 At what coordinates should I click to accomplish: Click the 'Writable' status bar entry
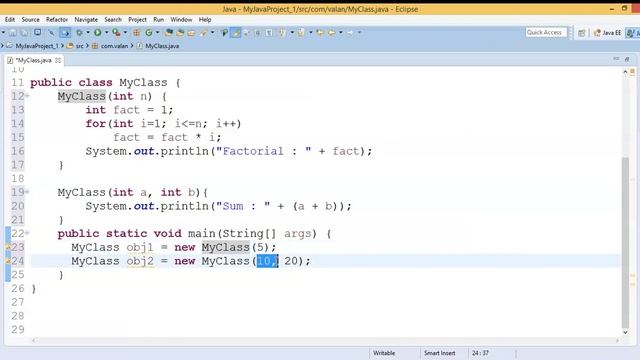(384, 353)
